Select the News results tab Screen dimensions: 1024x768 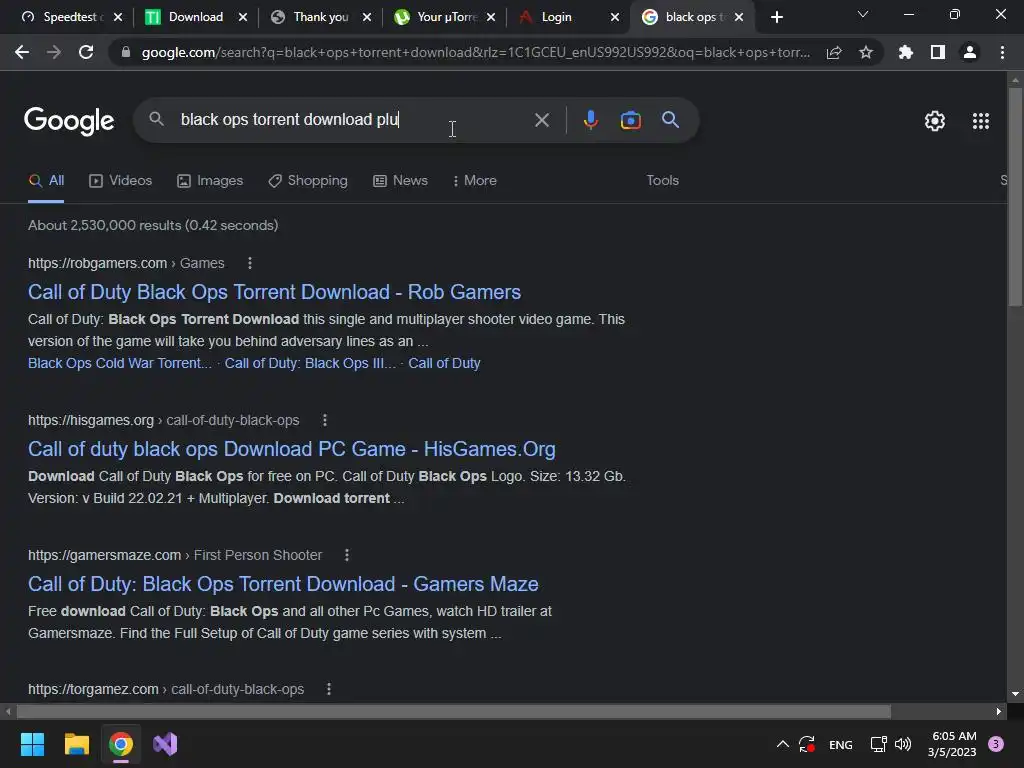pyautogui.click(x=400, y=181)
